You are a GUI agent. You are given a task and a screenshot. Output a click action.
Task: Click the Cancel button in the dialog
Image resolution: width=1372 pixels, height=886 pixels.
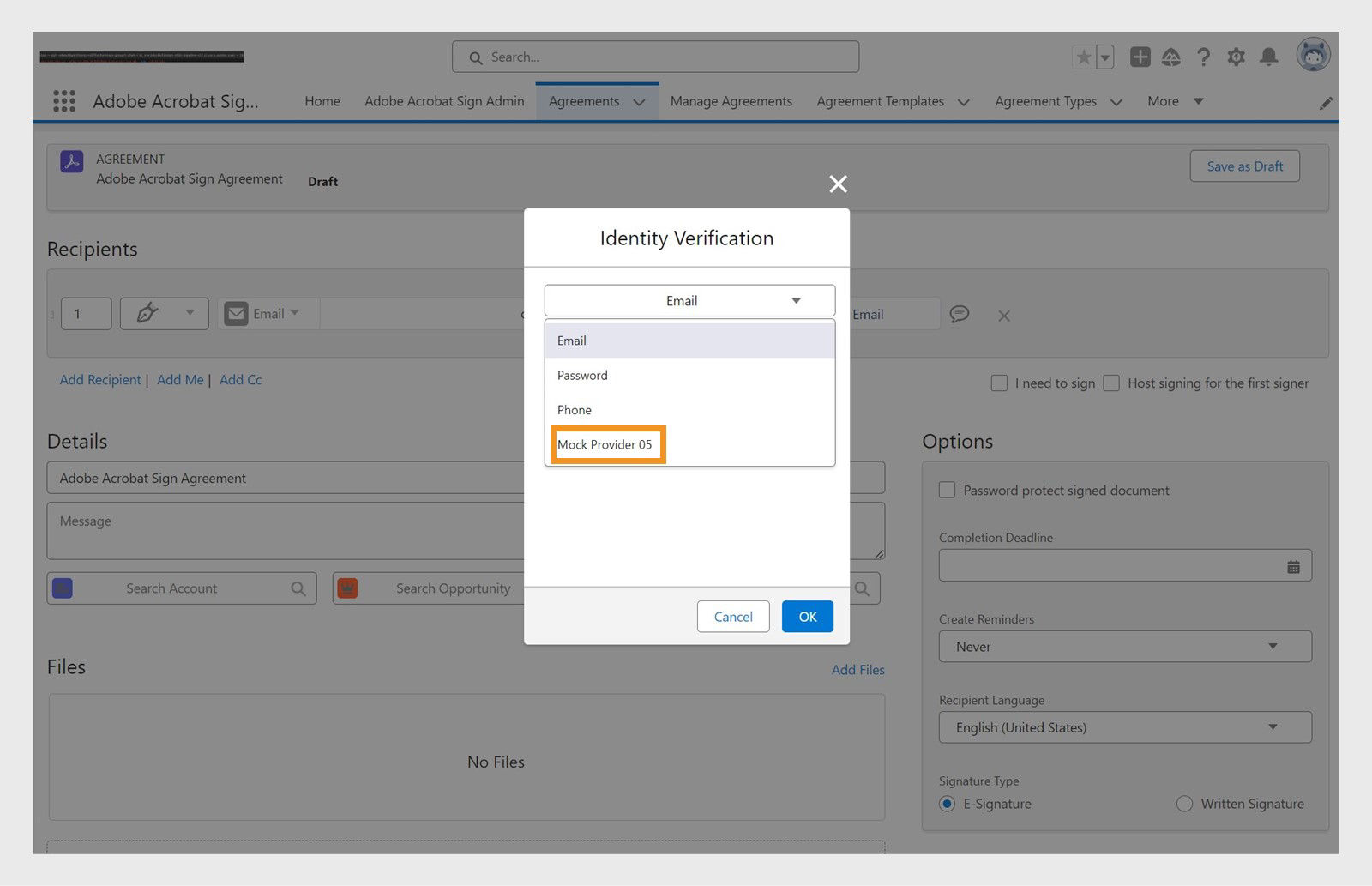click(733, 617)
